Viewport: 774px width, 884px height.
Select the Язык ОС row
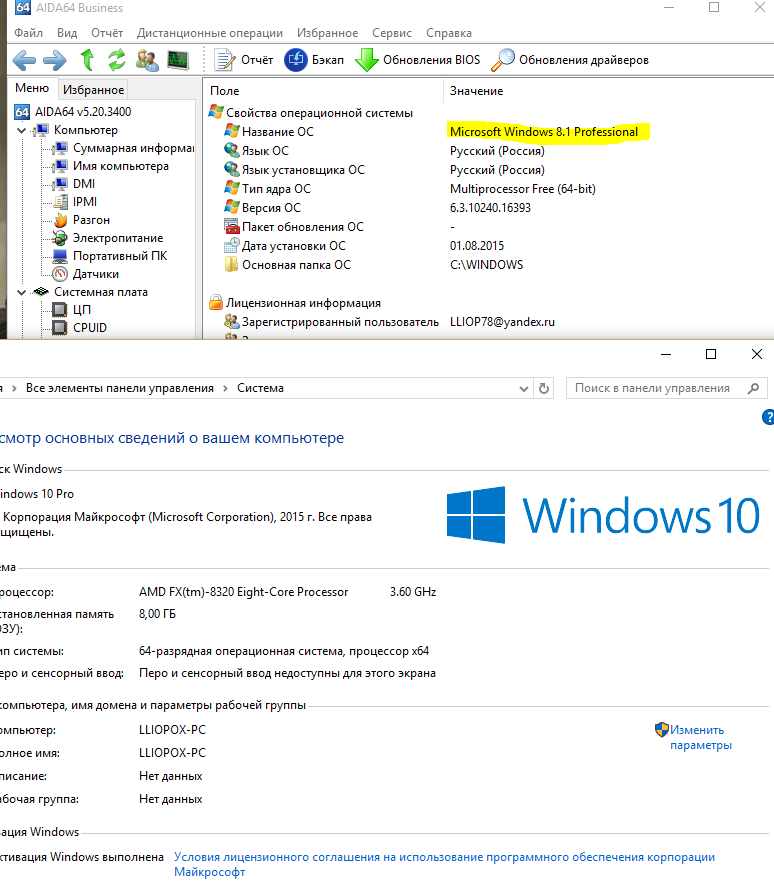click(x=256, y=151)
